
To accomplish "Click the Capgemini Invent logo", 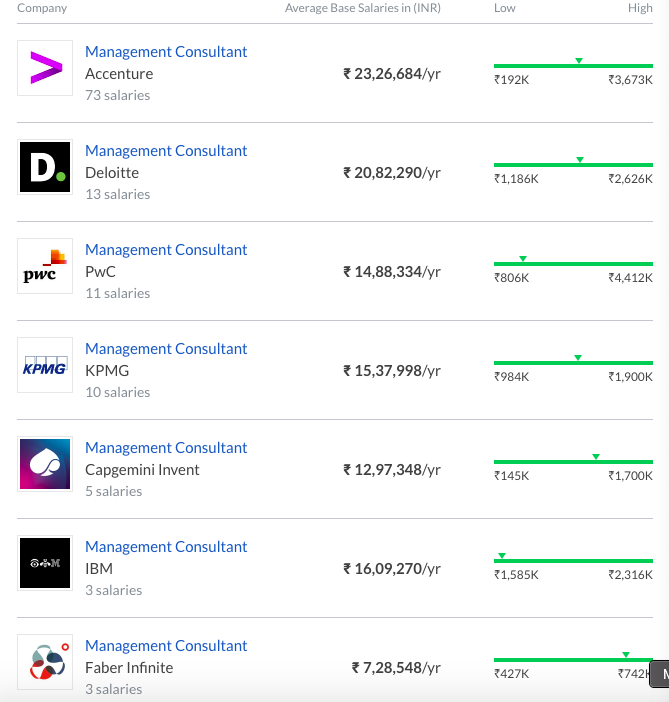I will [45, 464].
